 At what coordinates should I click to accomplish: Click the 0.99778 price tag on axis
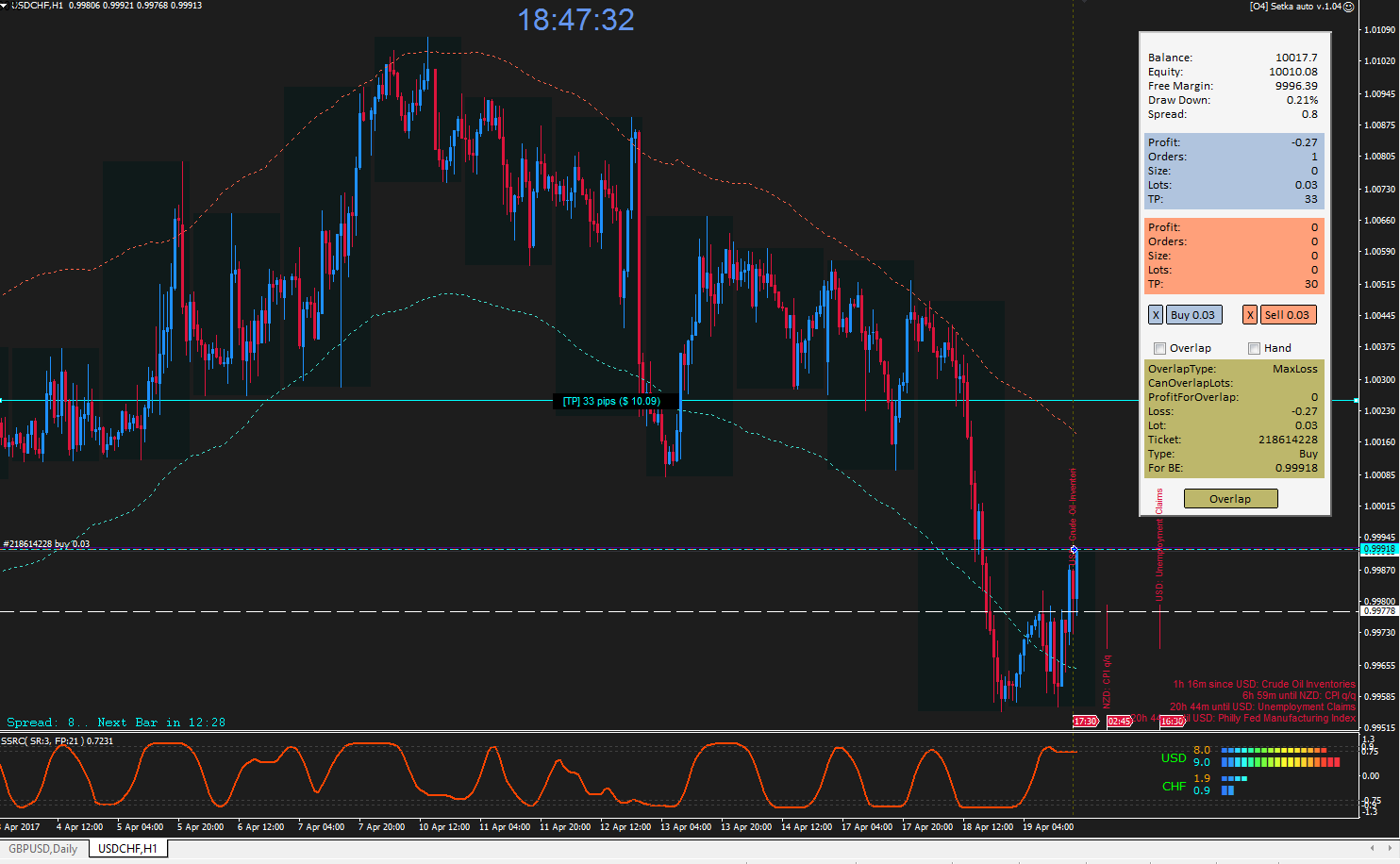pos(1378,611)
